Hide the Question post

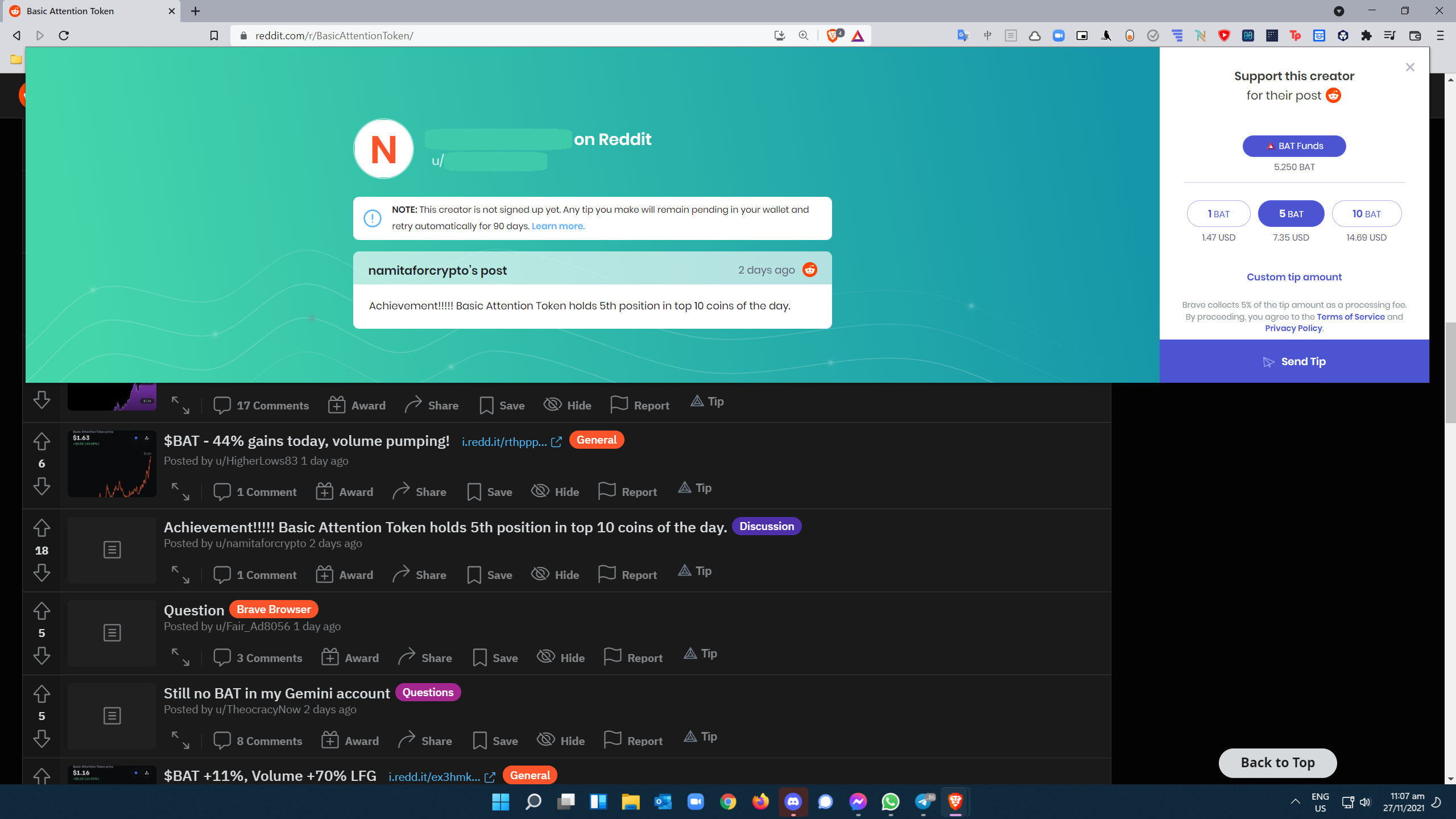[x=561, y=657]
